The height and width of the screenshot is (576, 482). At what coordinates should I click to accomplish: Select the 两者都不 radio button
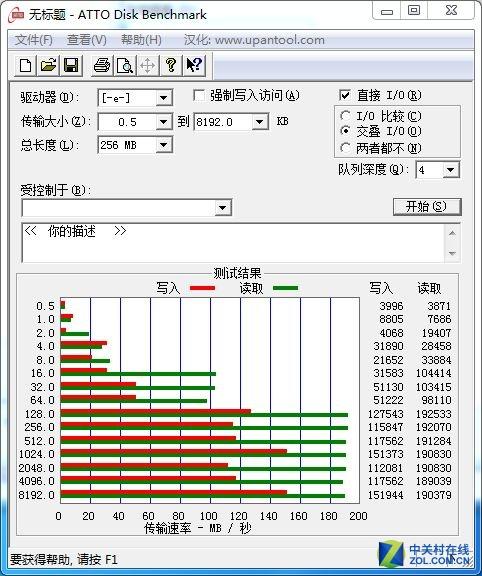coord(345,148)
